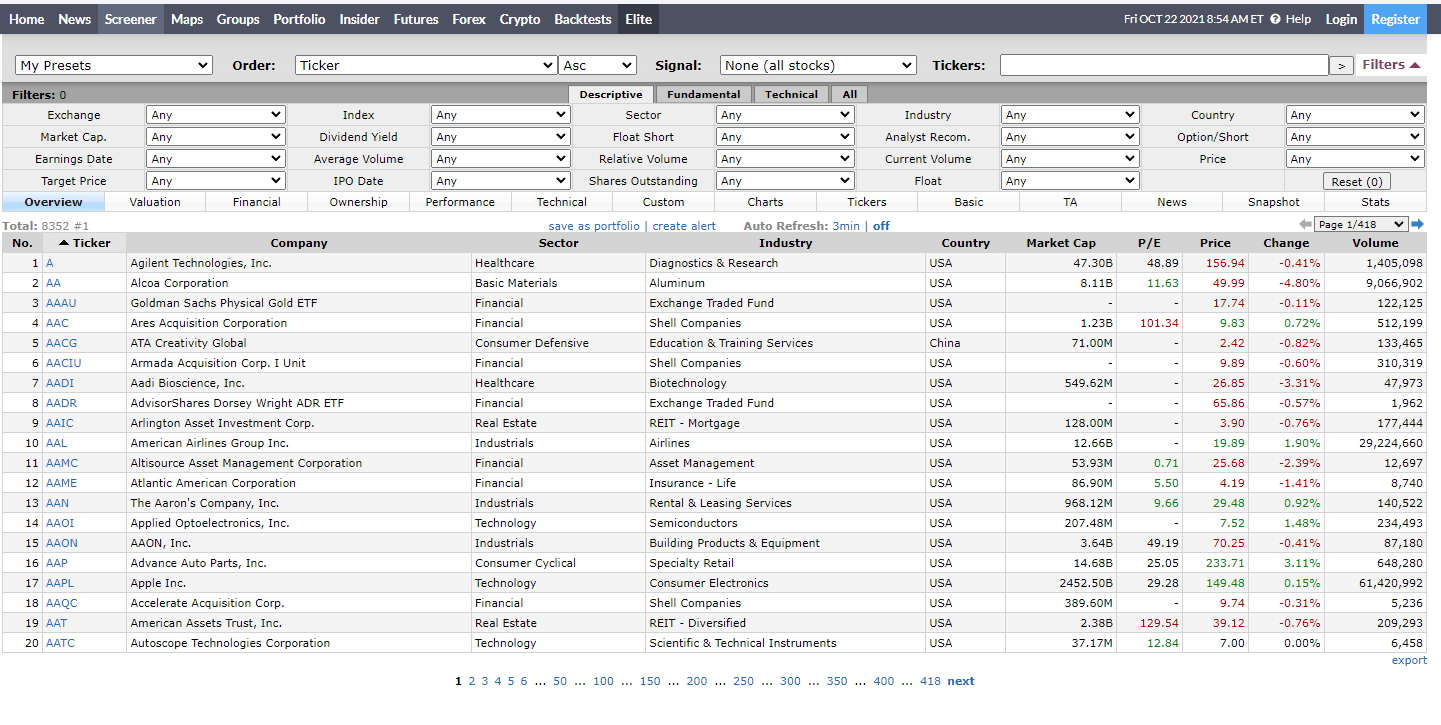Image resolution: width=1441 pixels, height=725 pixels.
Task: Click the Register button
Action: coord(1395,19)
